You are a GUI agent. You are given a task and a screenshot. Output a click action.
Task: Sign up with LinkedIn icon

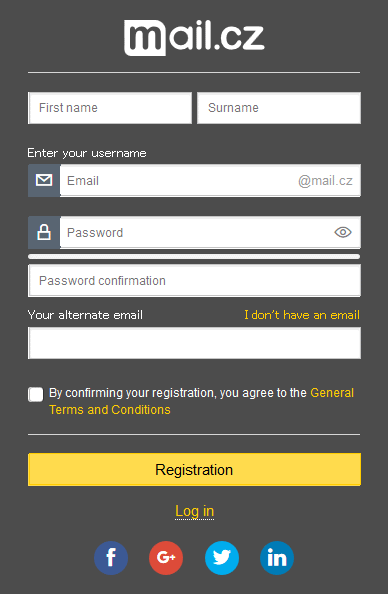pyautogui.click(x=277, y=558)
